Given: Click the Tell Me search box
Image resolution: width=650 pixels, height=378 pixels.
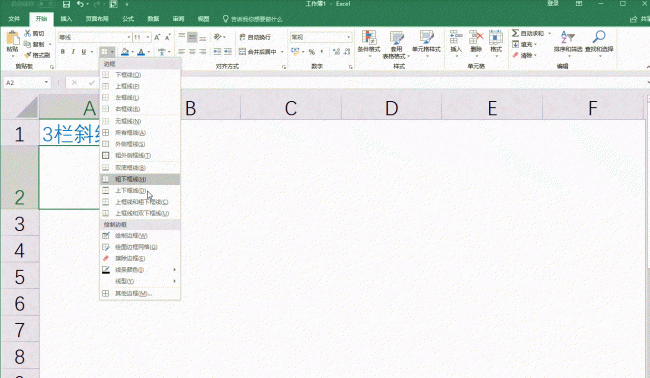Looking at the screenshot, I should [x=253, y=19].
